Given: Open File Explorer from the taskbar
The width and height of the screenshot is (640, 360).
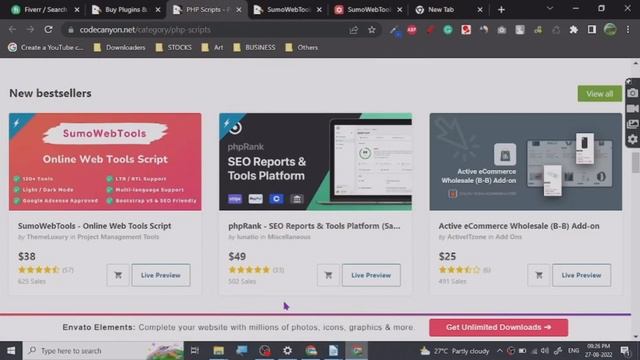Looking at the screenshot, I should click(218, 351).
